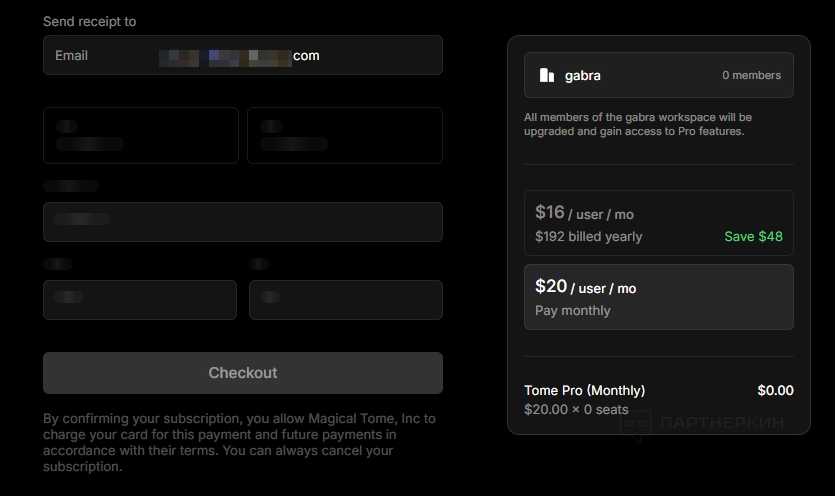Click the Tome Pro (Monthly) line item
This screenshot has height=496, width=835.
(584, 390)
